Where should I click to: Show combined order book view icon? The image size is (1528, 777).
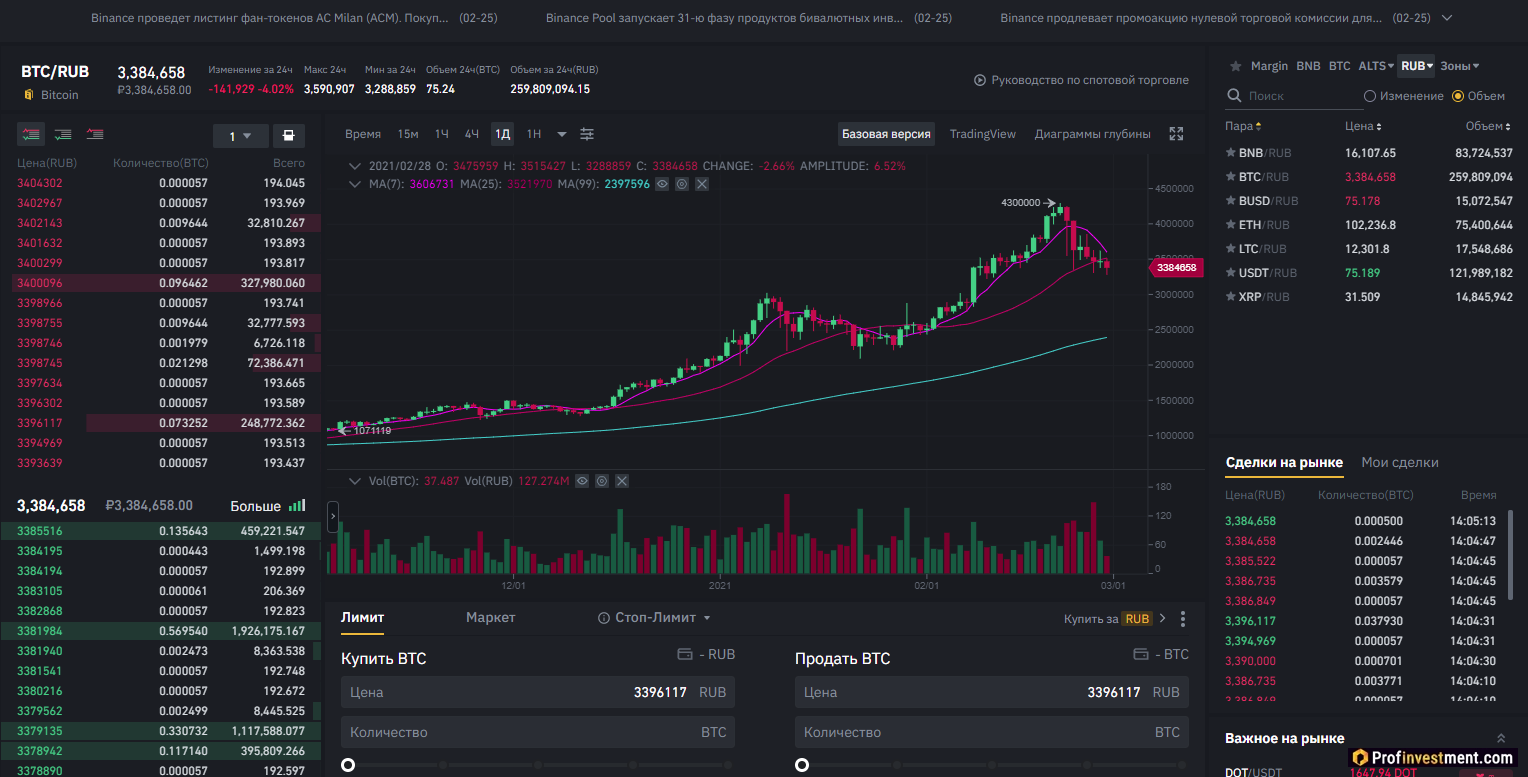pyautogui.click(x=31, y=135)
